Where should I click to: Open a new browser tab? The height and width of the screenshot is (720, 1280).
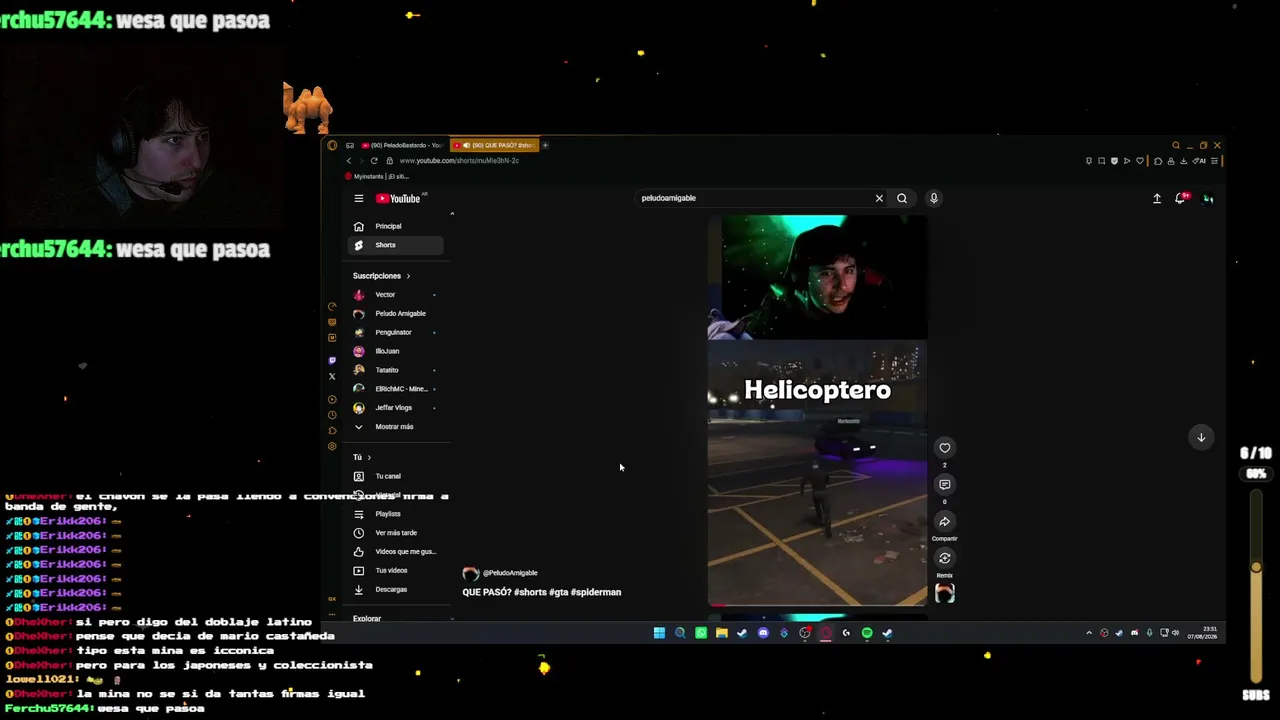click(x=545, y=145)
